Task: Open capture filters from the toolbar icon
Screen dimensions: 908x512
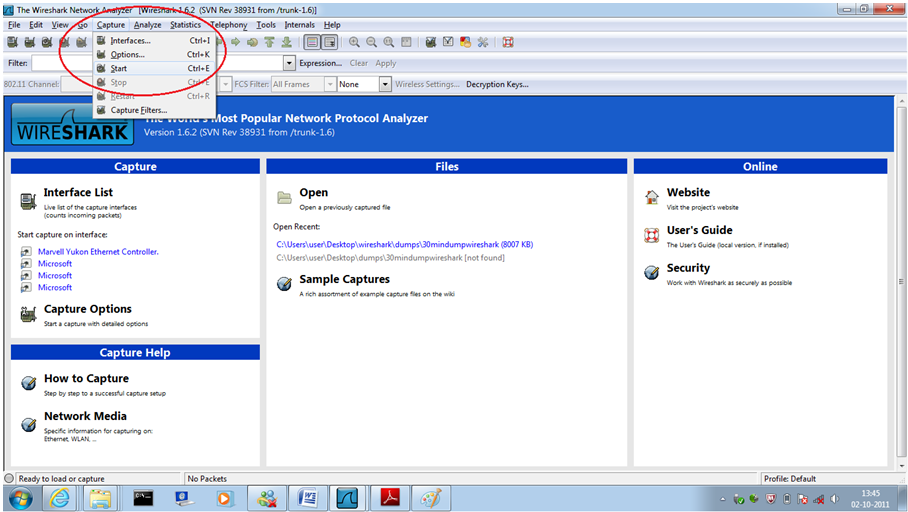Action: [430, 42]
